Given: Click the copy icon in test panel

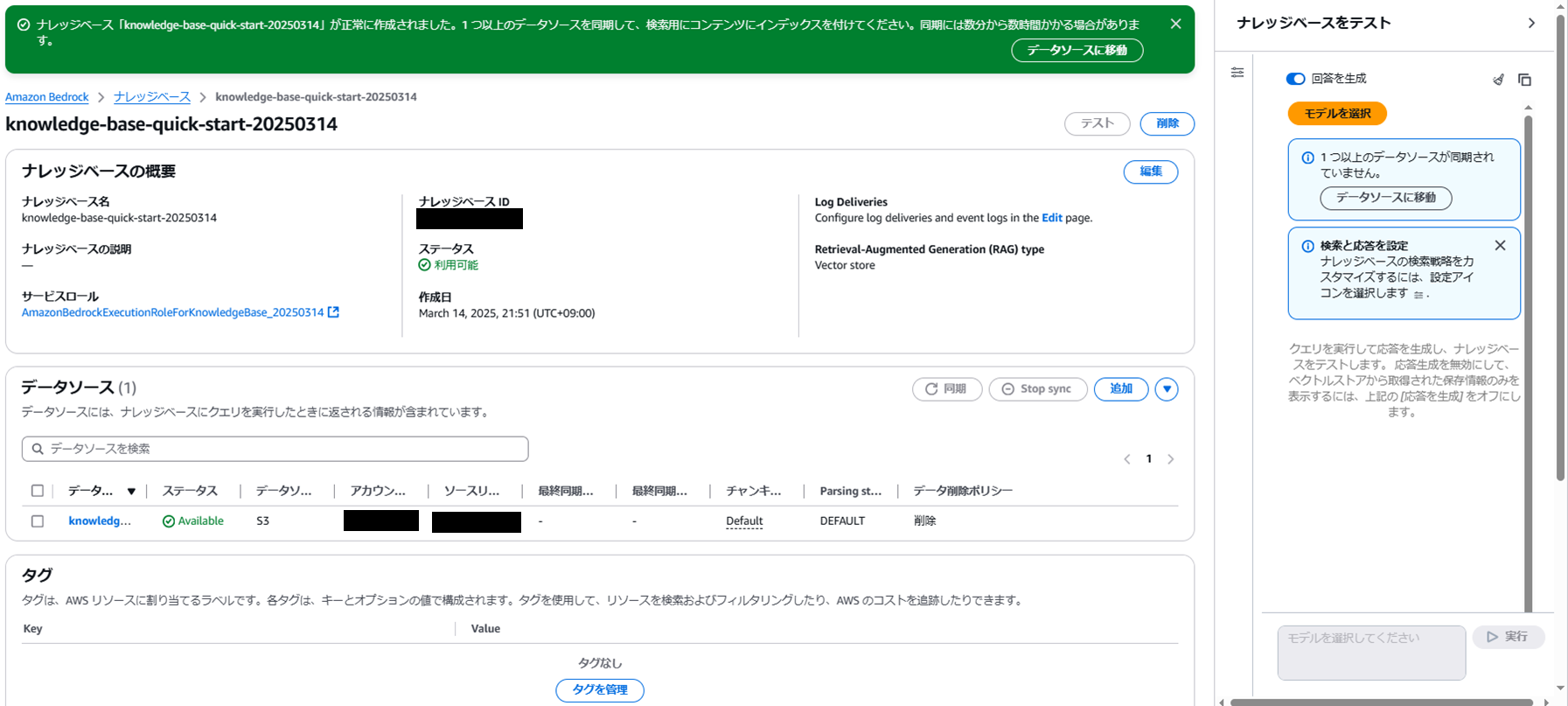Looking at the screenshot, I should (x=1524, y=80).
